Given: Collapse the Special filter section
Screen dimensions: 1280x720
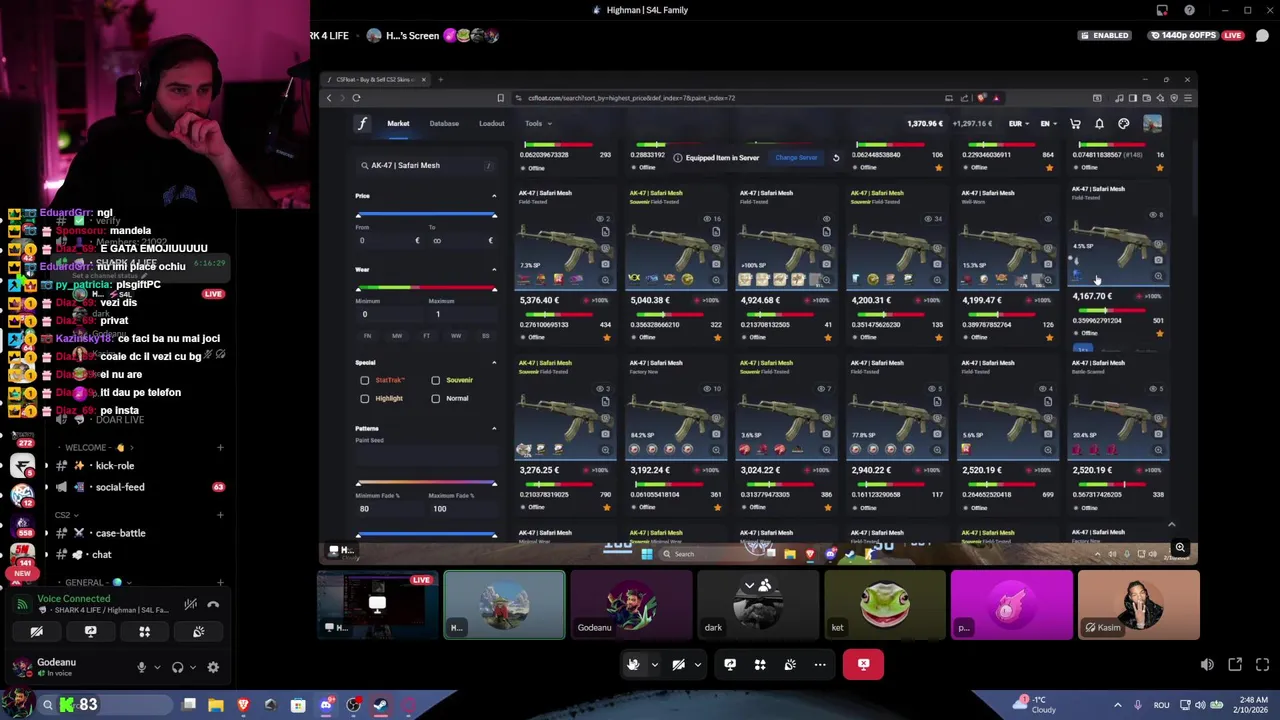Looking at the screenshot, I should (493, 363).
